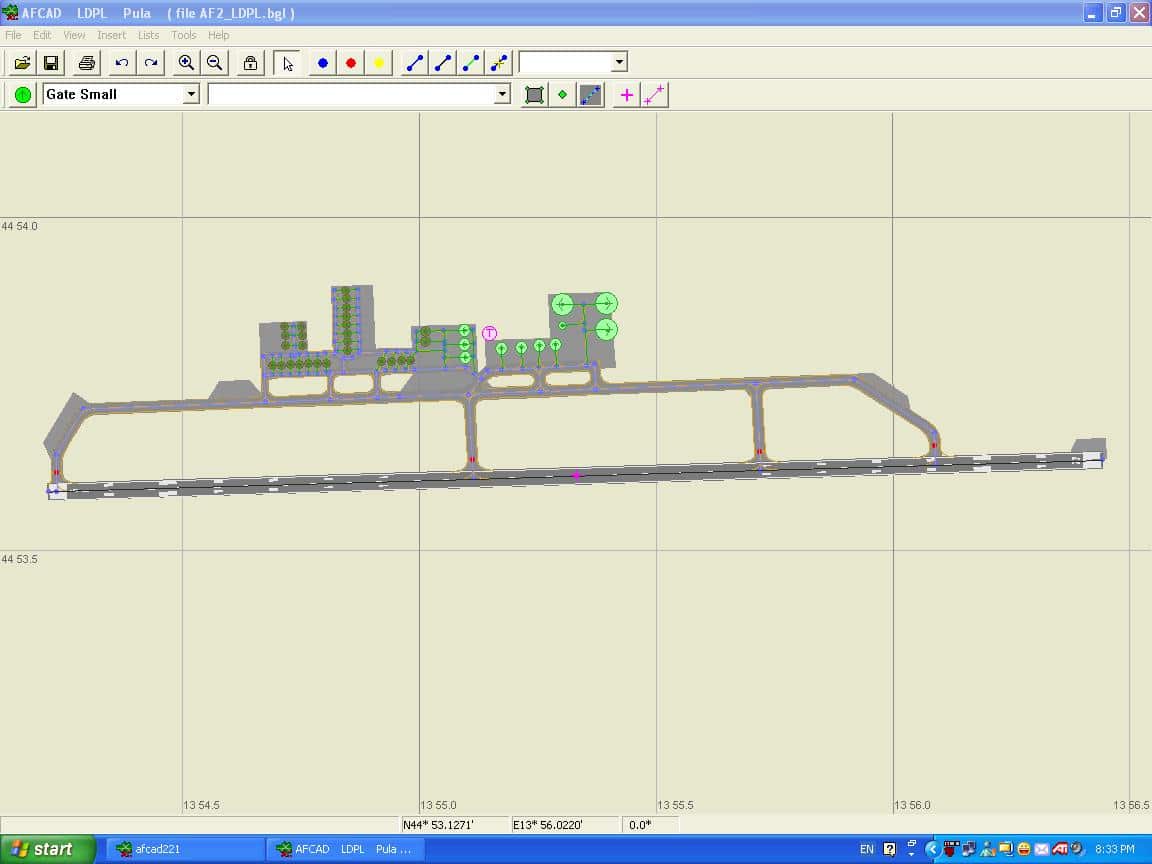Click the Undo button
The height and width of the screenshot is (864, 1152).
(120, 62)
